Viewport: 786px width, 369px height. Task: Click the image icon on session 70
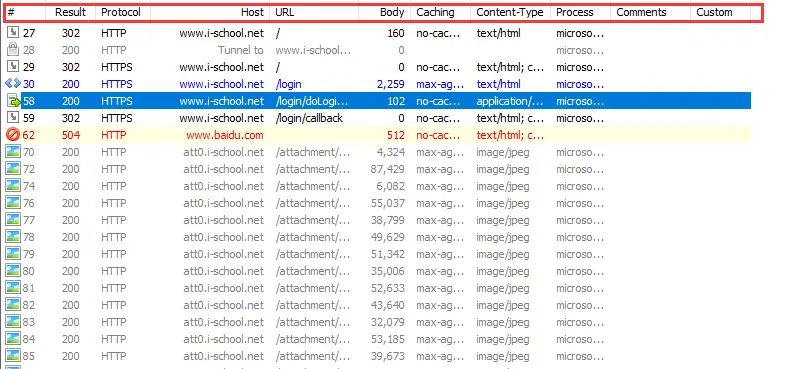coord(13,152)
